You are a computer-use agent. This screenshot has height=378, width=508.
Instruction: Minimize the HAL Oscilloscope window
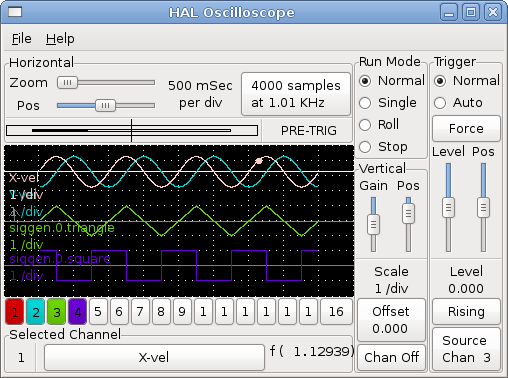(x=449, y=13)
